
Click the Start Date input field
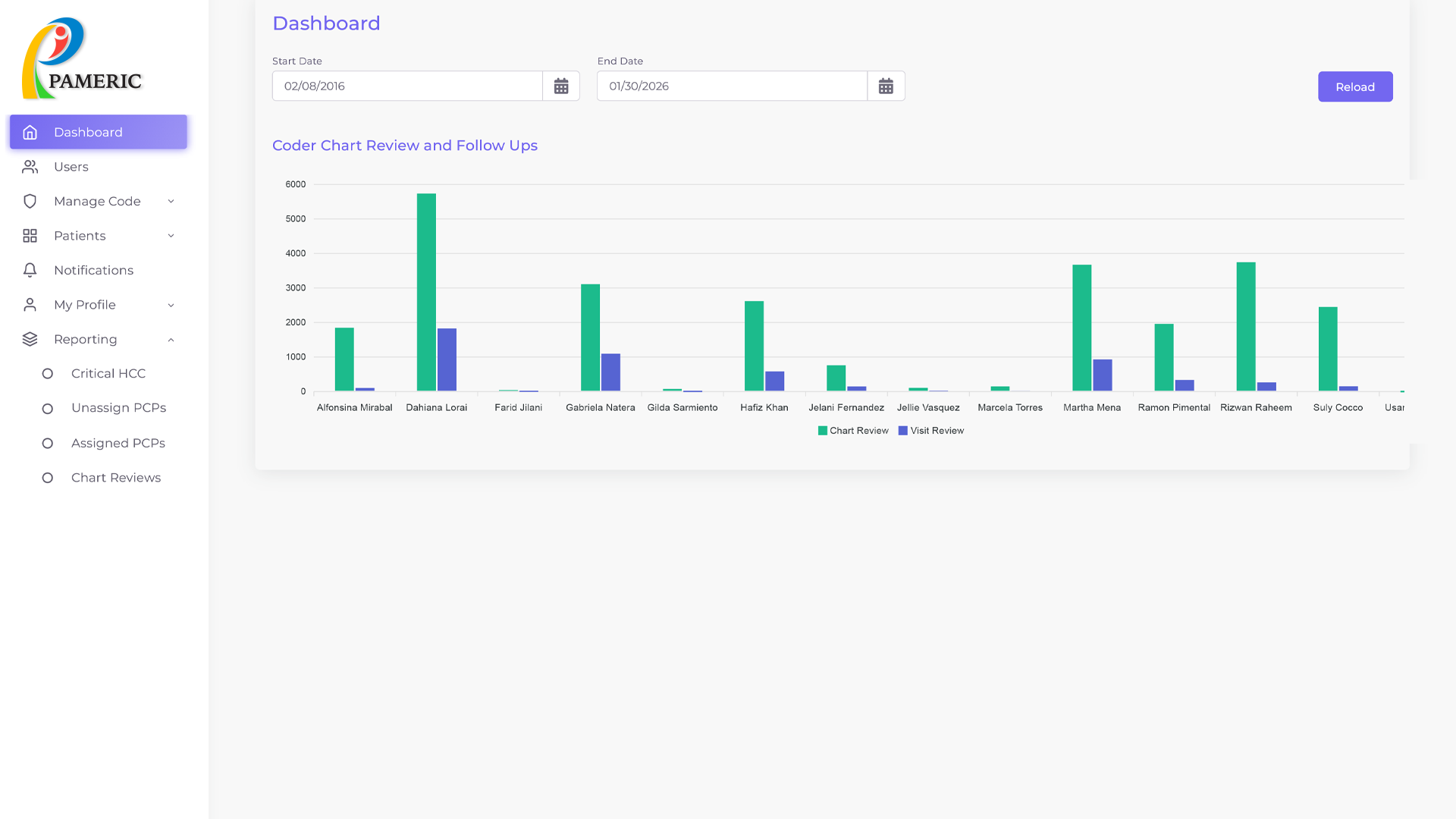[x=407, y=86]
